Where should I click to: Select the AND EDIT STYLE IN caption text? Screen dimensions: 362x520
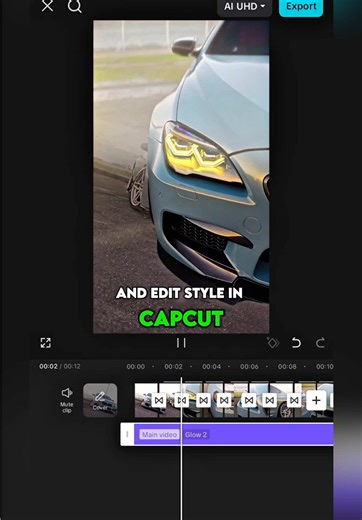pyautogui.click(x=179, y=293)
